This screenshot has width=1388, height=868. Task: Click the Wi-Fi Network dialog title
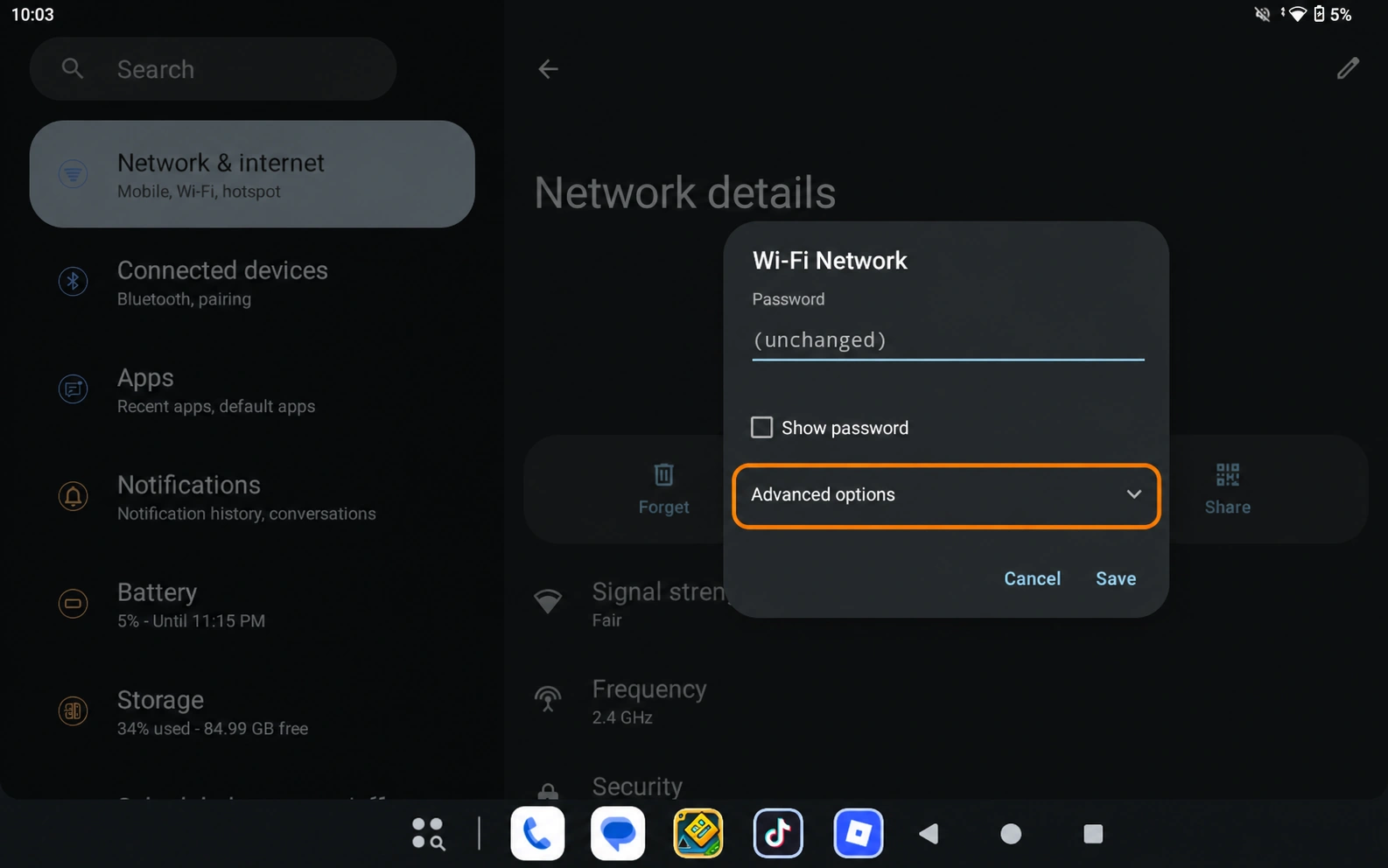click(x=830, y=261)
